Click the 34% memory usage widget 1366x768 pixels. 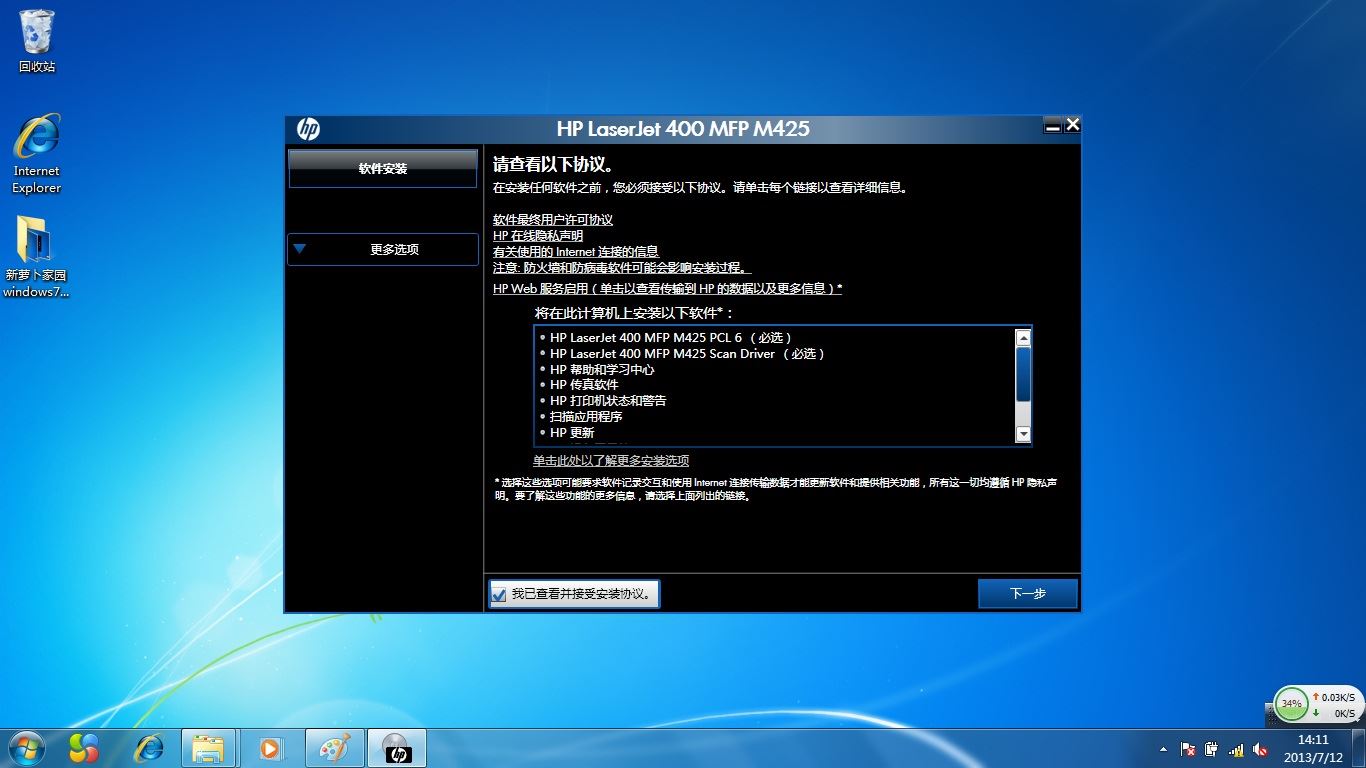pyautogui.click(x=1292, y=703)
